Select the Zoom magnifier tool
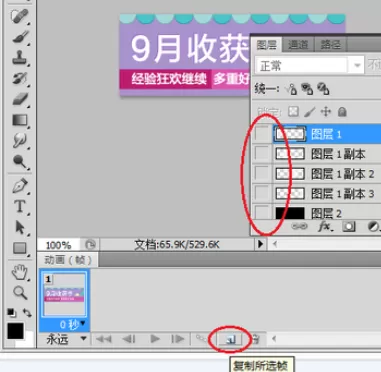 (19, 293)
